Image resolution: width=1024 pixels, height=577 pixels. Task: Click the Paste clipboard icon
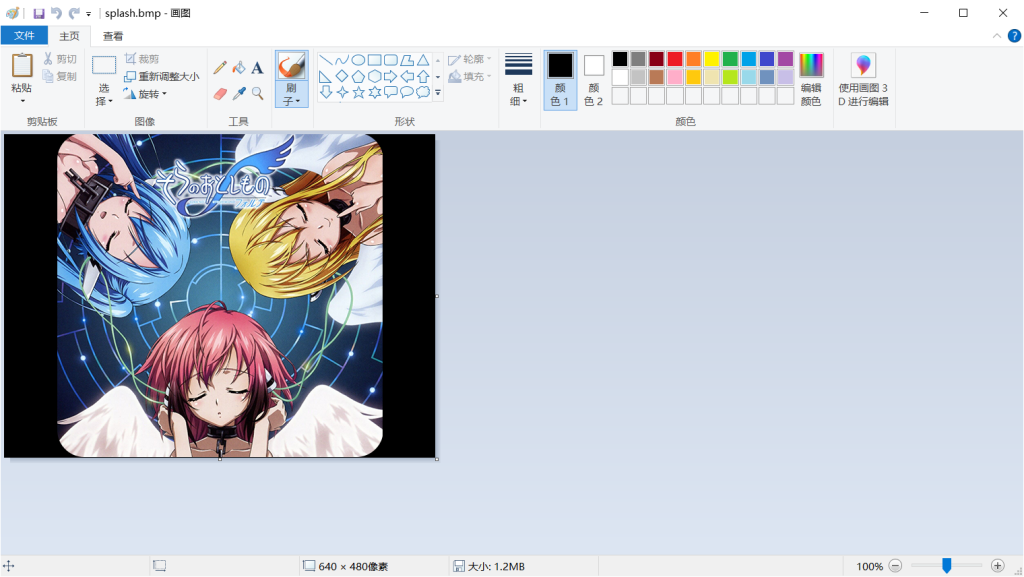pos(22,65)
